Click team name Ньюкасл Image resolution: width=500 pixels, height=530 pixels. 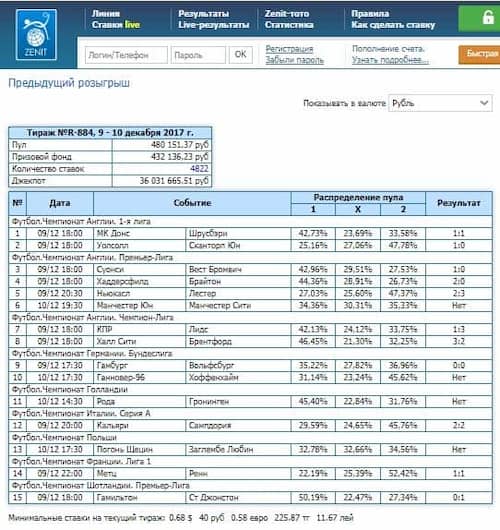(113, 293)
